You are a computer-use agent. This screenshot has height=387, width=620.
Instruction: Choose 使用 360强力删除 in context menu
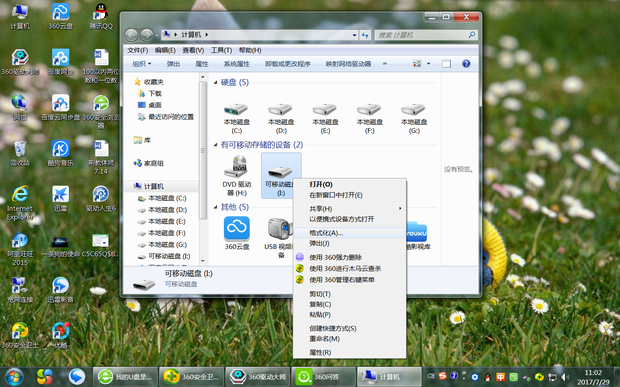click(350, 257)
